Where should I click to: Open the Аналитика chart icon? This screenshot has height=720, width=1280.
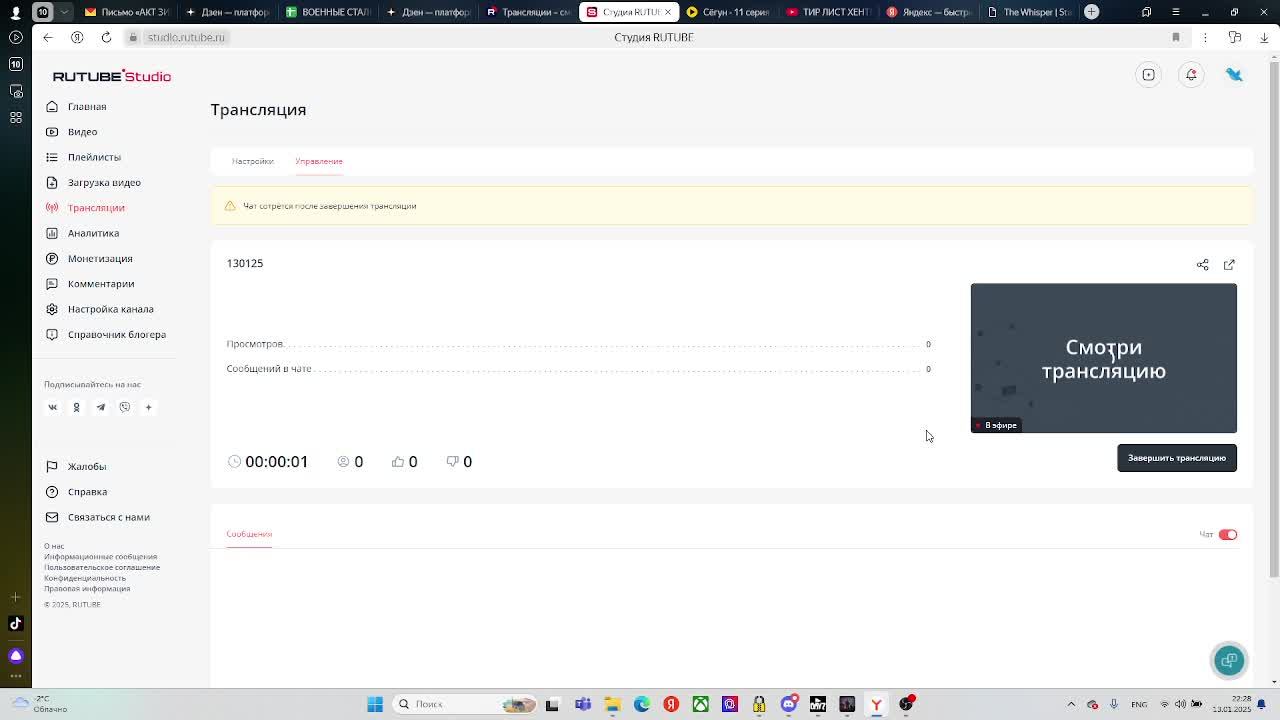tap(52, 233)
